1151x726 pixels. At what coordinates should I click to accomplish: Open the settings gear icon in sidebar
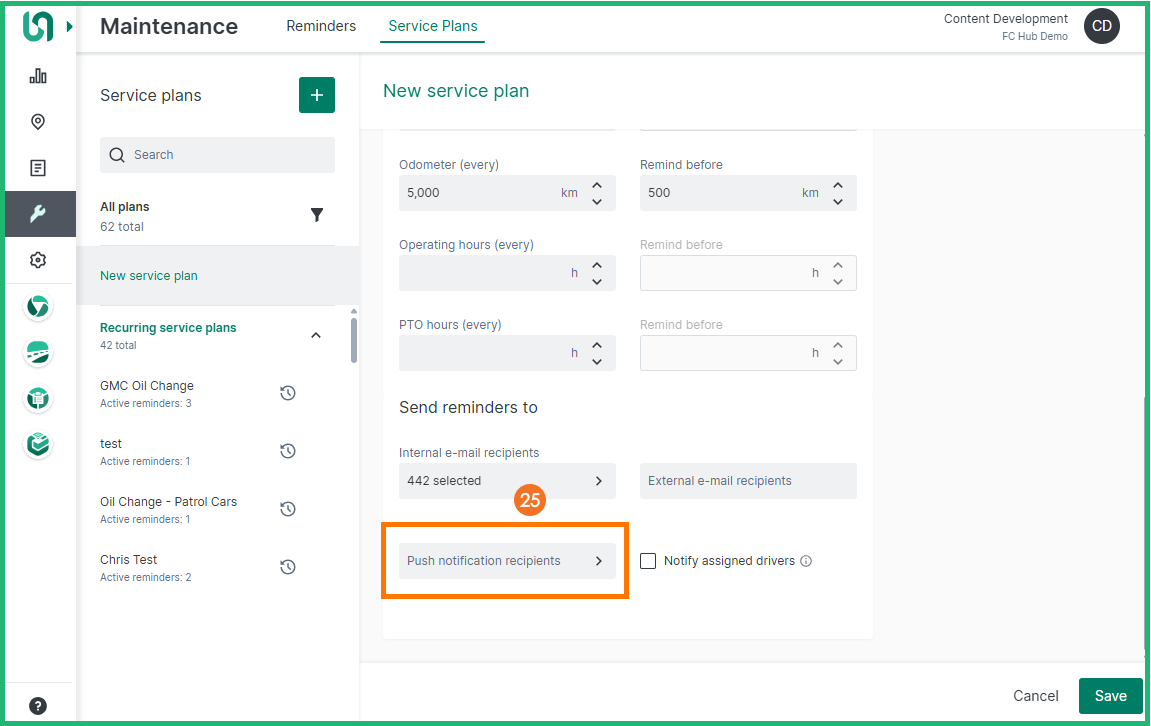(x=38, y=260)
